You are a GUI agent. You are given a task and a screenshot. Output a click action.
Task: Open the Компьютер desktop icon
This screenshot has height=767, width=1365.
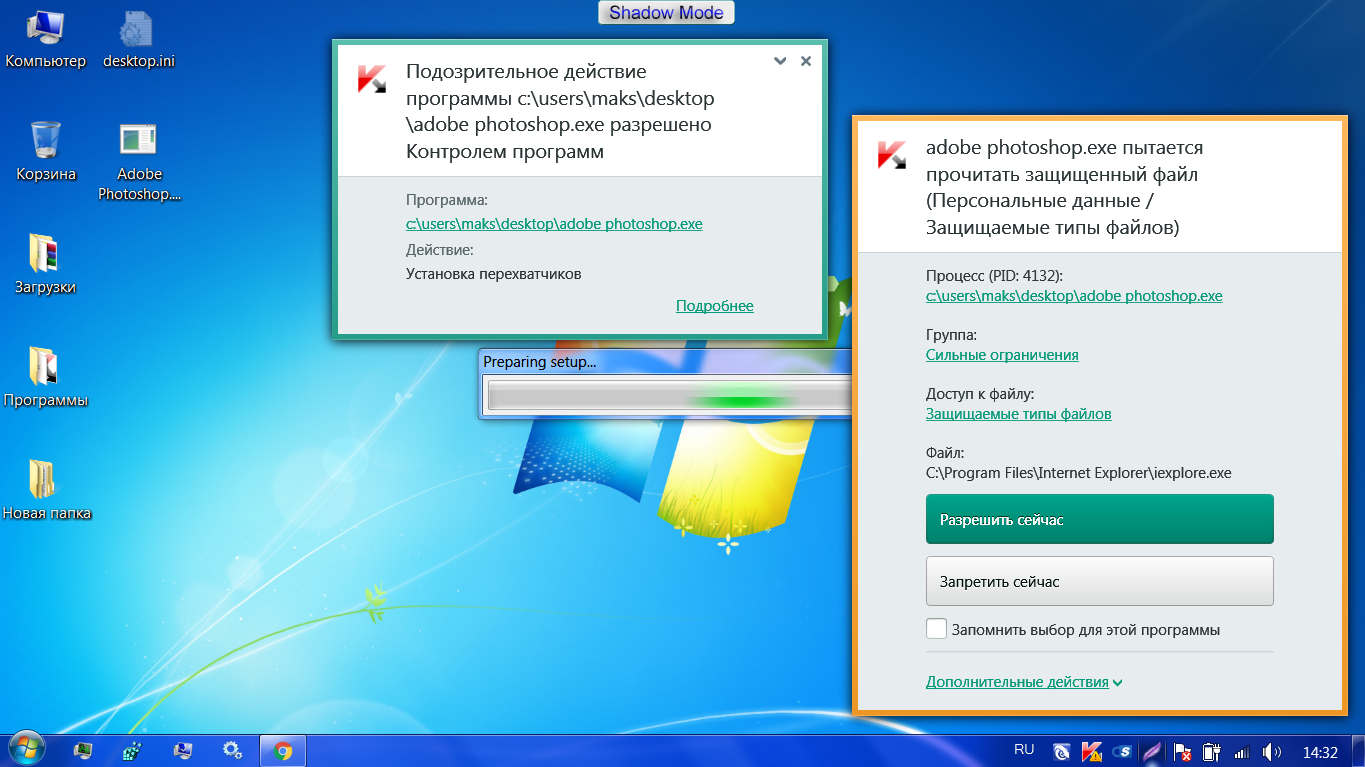46,40
